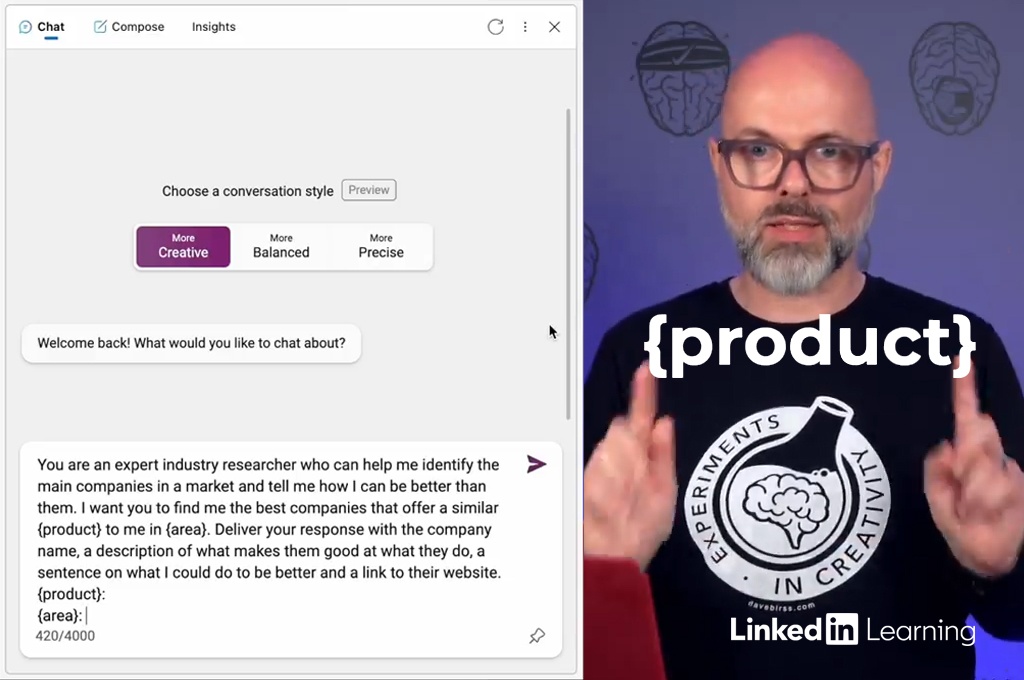Open the Chat tab

[x=42, y=27]
